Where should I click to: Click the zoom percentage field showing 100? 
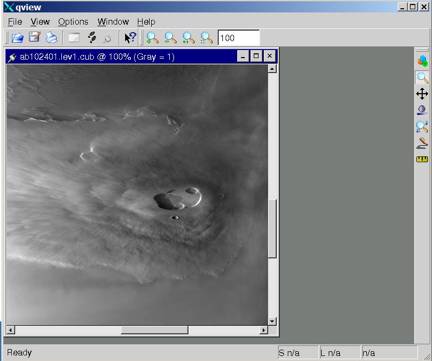238,38
